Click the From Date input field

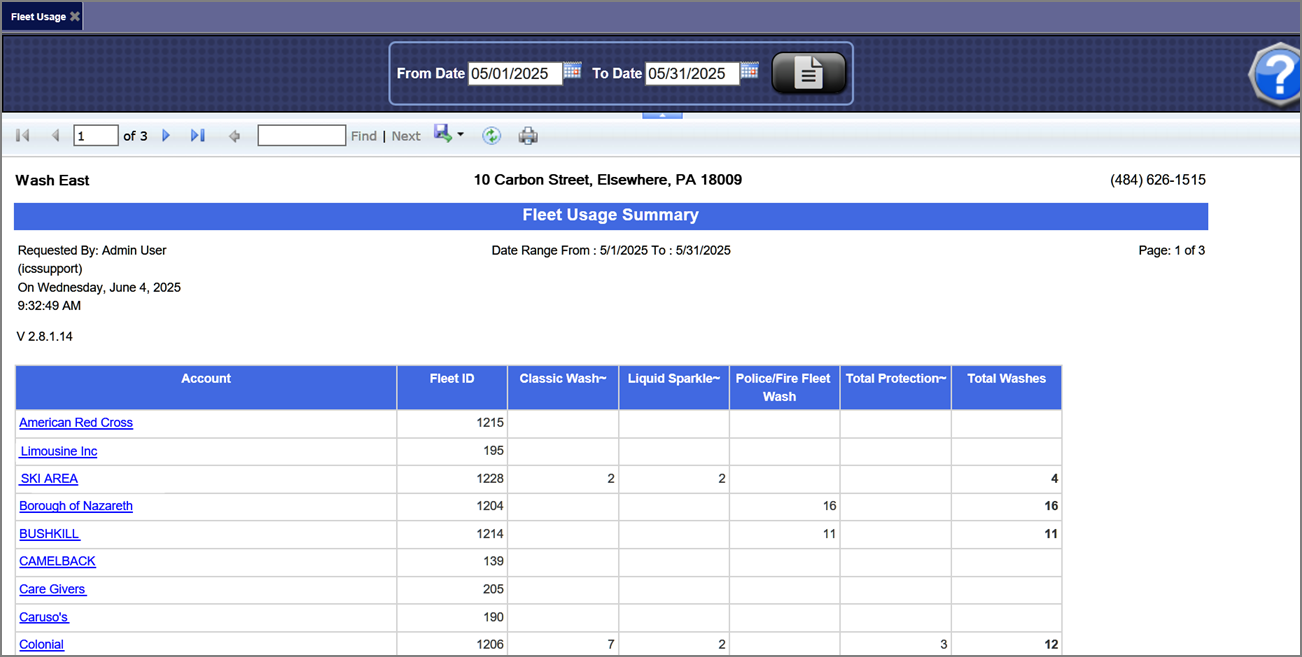point(515,74)
